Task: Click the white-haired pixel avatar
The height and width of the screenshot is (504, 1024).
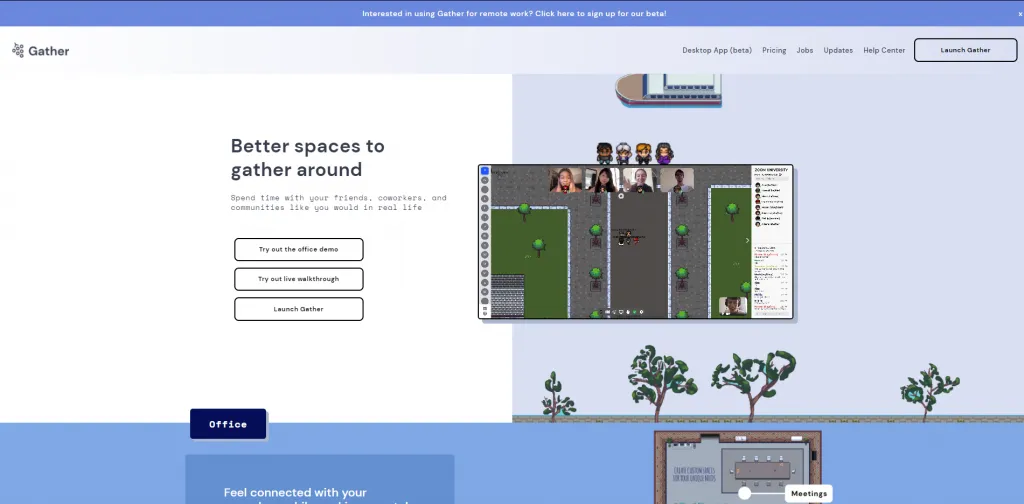Action: (x=624, y=152)
